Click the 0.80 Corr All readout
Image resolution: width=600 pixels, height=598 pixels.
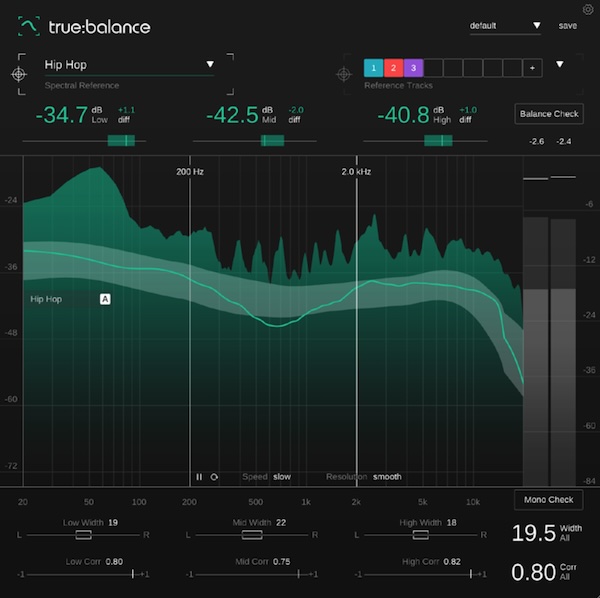[x=533, y=572]
